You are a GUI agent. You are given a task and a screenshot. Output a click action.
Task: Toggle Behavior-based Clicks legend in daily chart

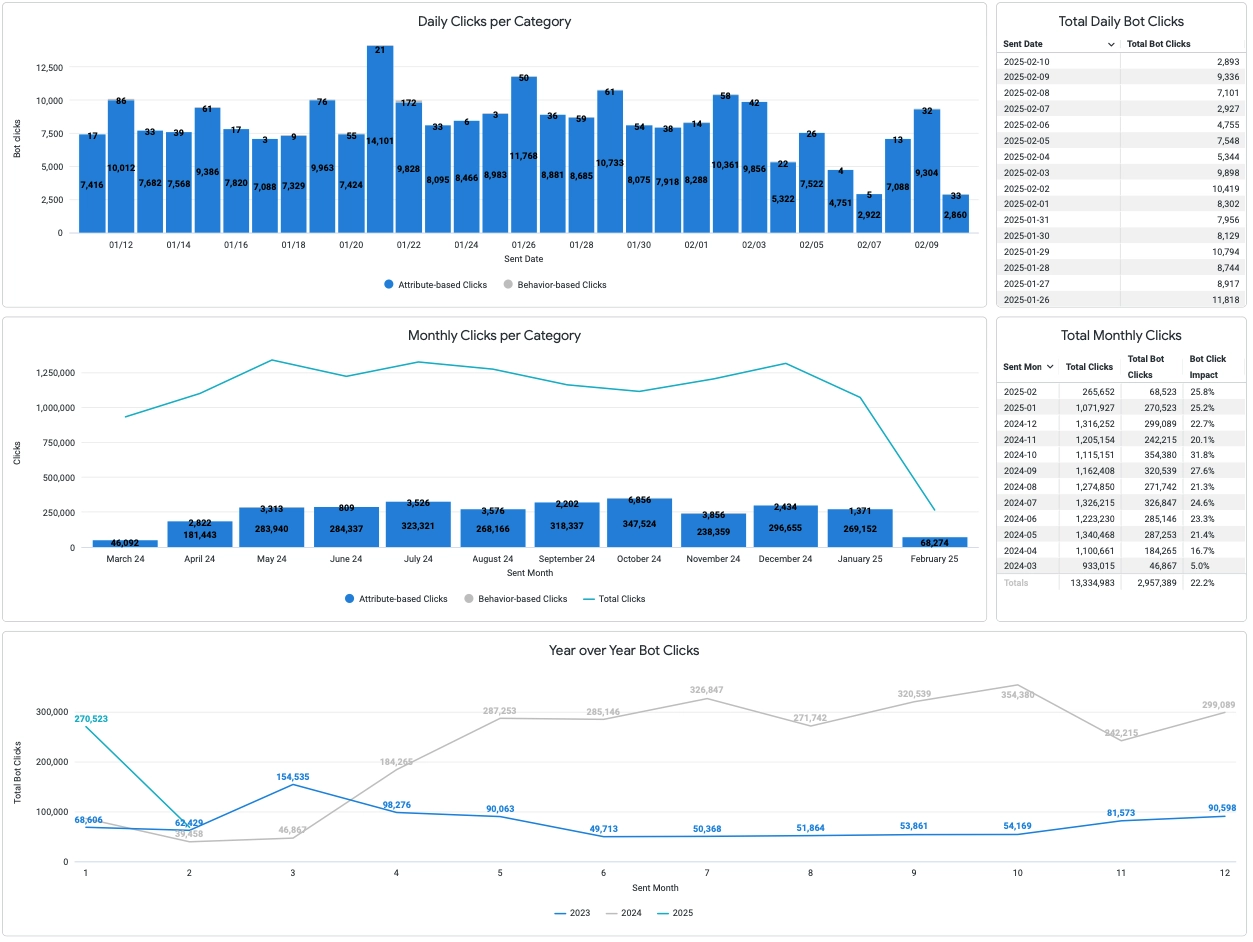554,285
